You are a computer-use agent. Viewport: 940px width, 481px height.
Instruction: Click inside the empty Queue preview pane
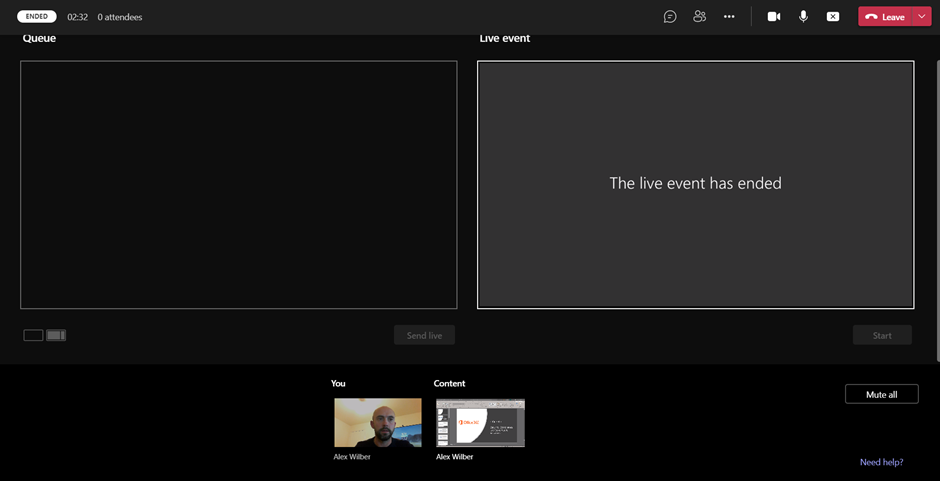coord(238,185)
